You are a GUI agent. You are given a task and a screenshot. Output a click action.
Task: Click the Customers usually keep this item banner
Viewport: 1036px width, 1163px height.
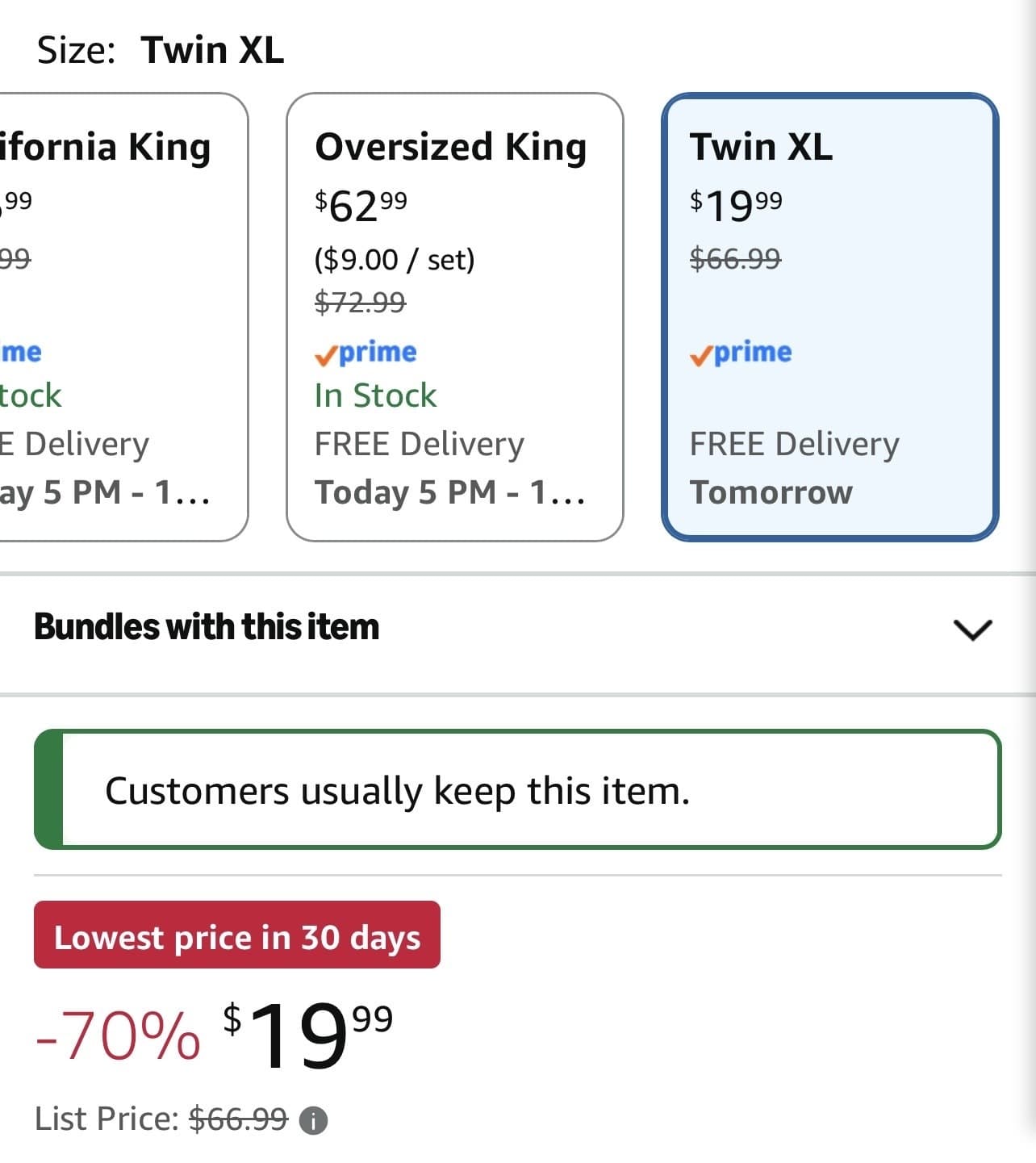(518, 789)
